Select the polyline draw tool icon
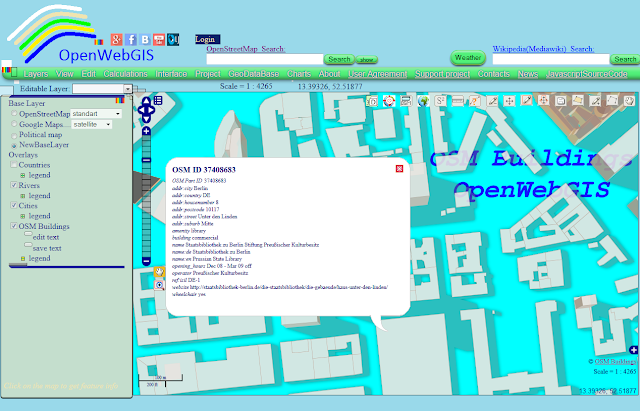Viewport: 640px width, 411px height. point(612,100)
